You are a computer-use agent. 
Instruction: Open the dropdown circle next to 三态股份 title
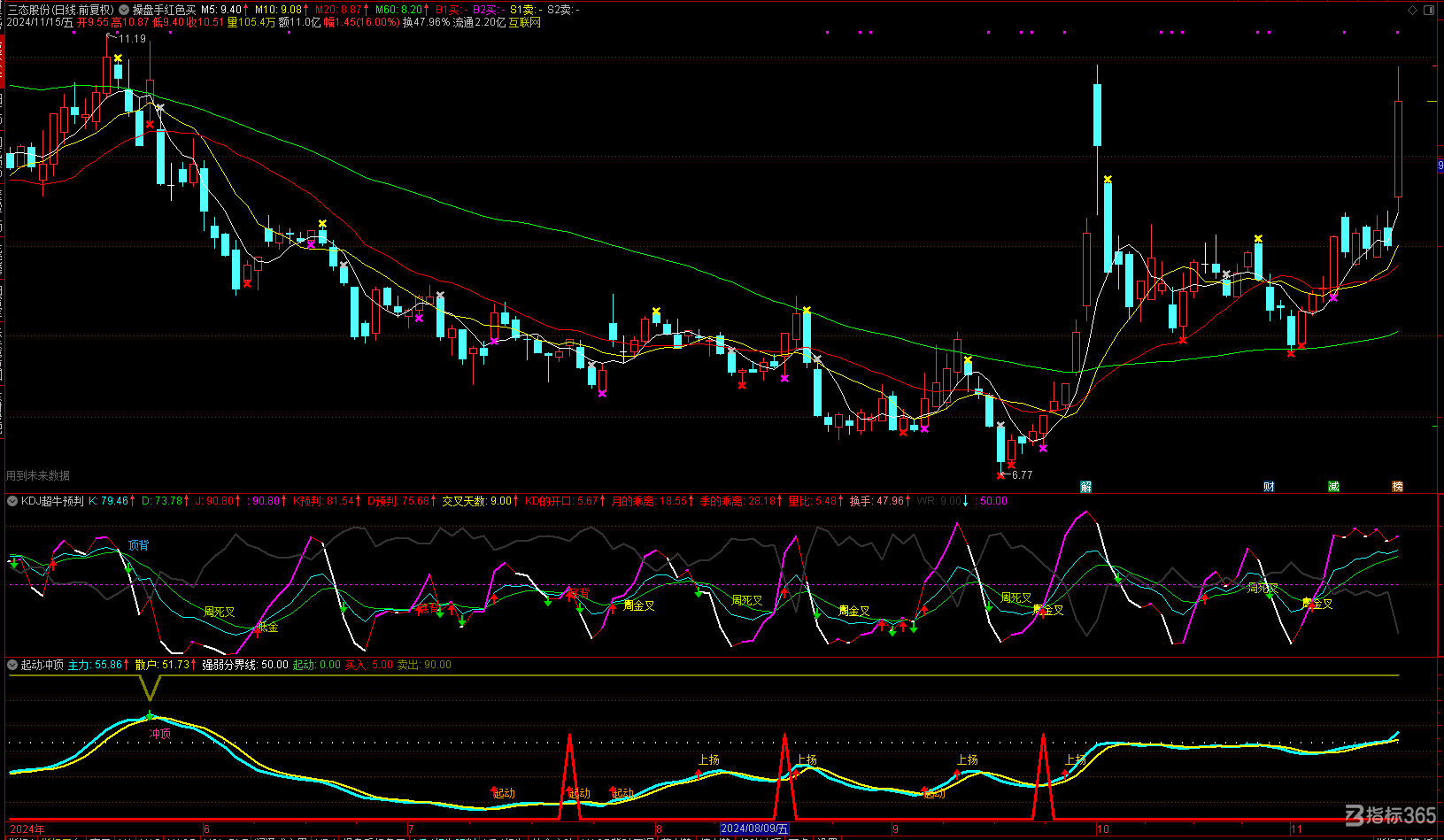pos(122,10)
